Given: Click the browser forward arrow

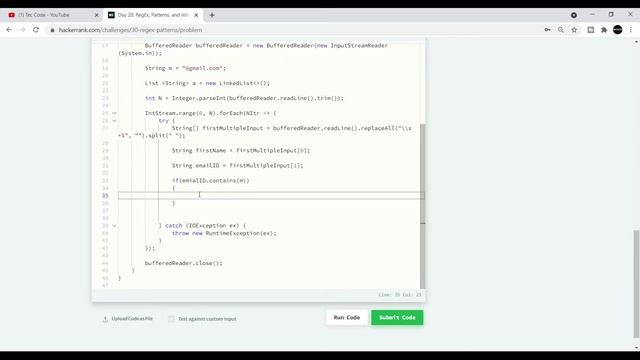Looking at the screenshot, I should tap(22, 30).
